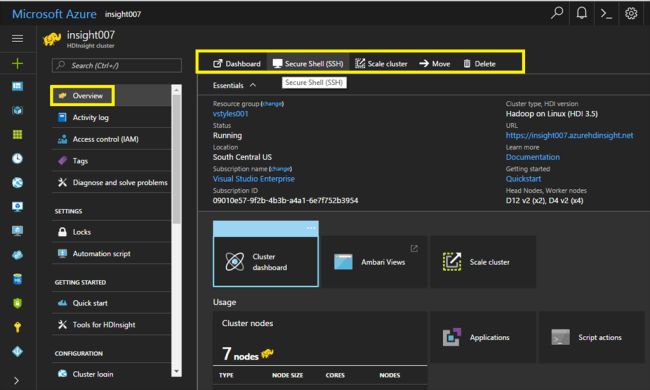Click scrollbar down arrow in resource menu
The height and width of the screenshot is (390, 650).
[177, 371]
